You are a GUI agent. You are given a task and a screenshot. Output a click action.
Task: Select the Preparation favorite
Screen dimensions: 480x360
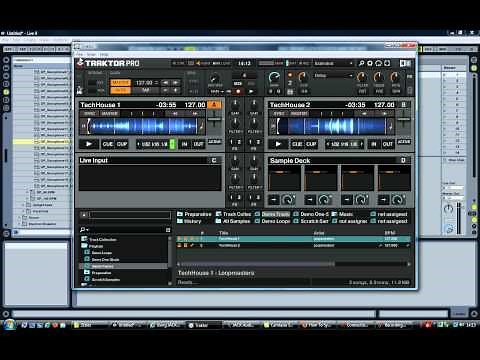pyautogui.click(x=195, y=214)
